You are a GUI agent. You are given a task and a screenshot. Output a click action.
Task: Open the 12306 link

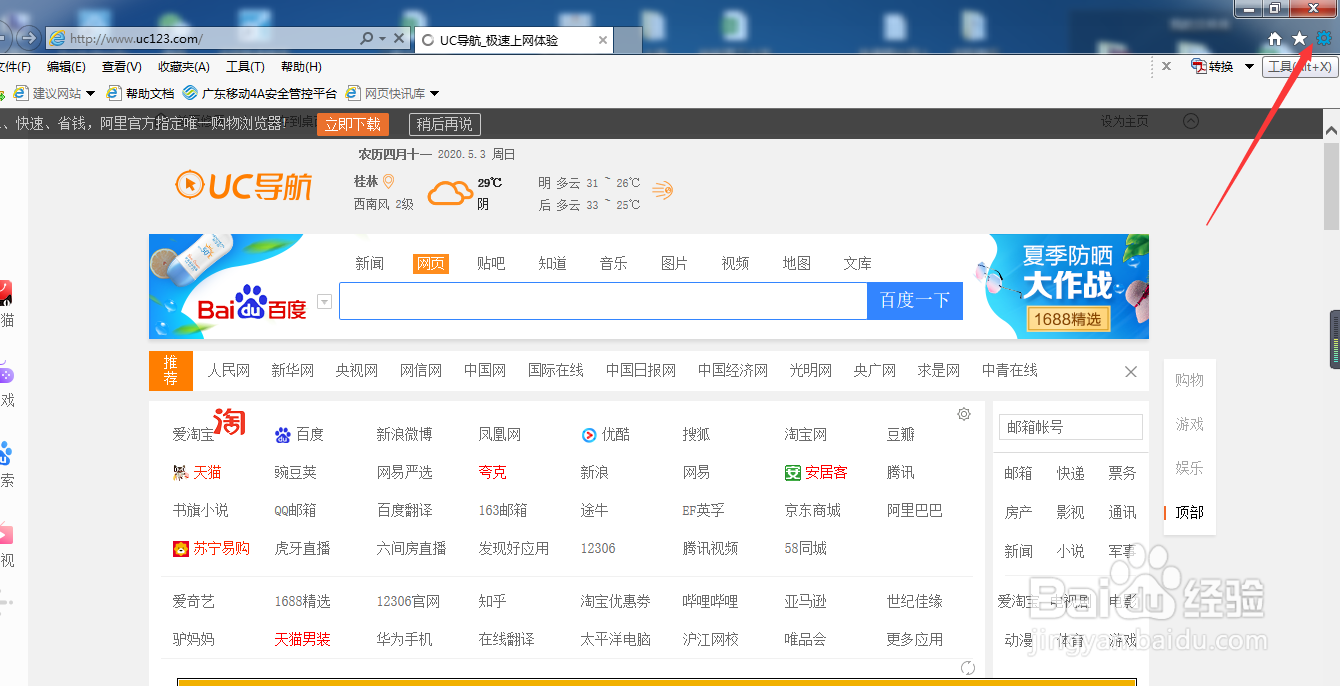click(x=598, y=548)
